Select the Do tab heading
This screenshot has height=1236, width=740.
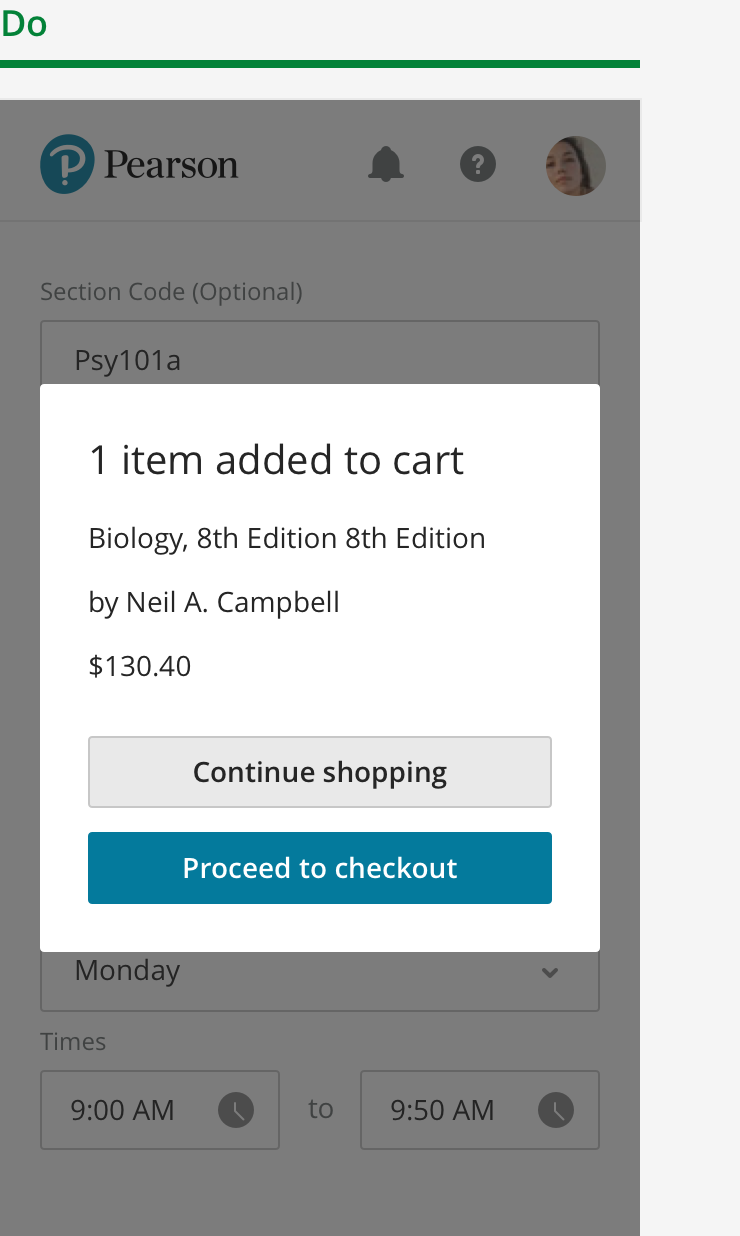pos(24,24)
